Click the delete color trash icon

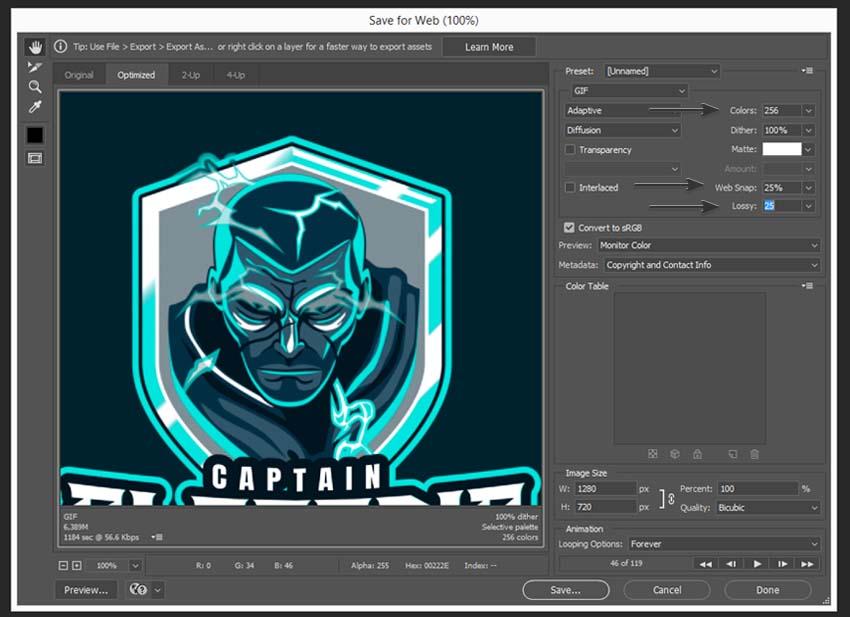click(x=755, y=454)
